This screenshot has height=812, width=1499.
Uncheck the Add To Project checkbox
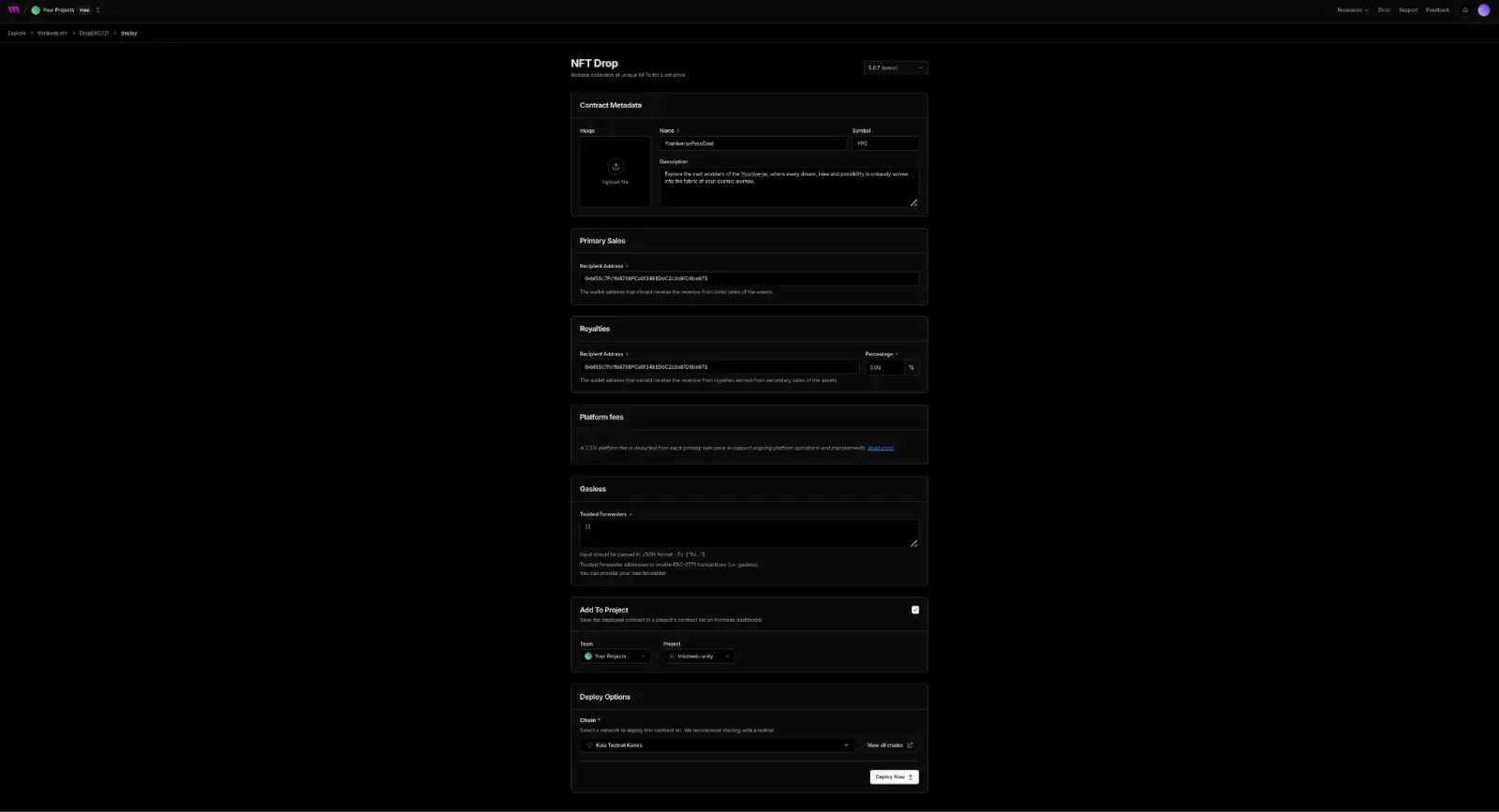[x=915, y=610]
